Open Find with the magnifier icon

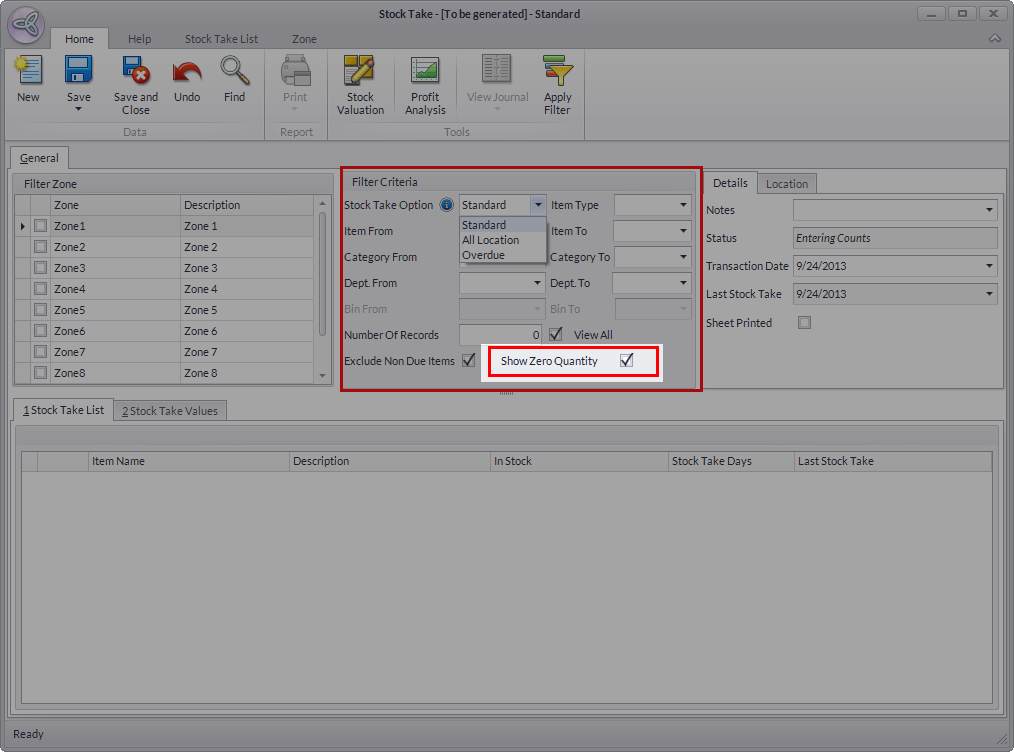pyautogui.click(x=234, y=72)
